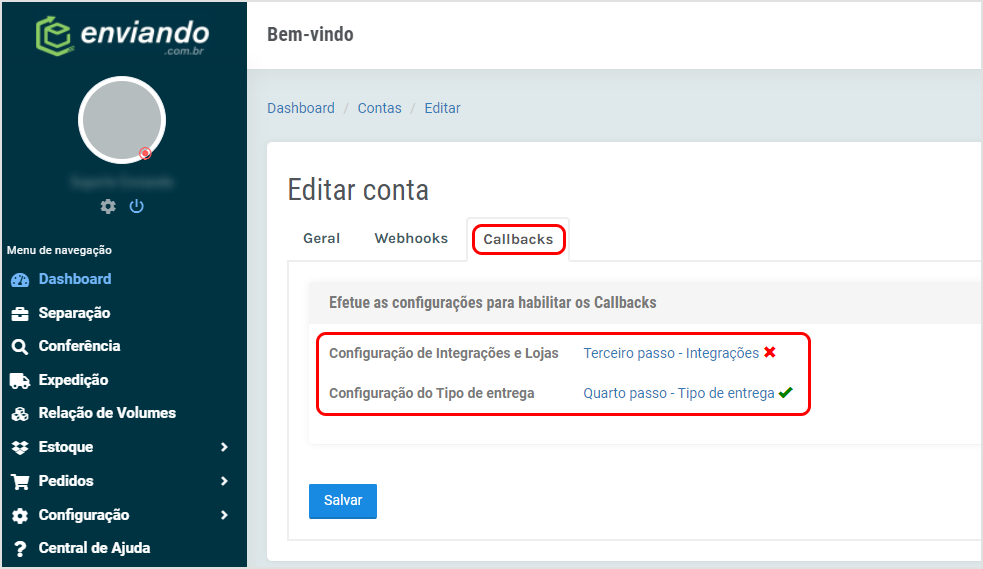The image size is (983, 569).
Task: Go to Dashboard breadcrumb link
Action: click(x=301, y=108)
